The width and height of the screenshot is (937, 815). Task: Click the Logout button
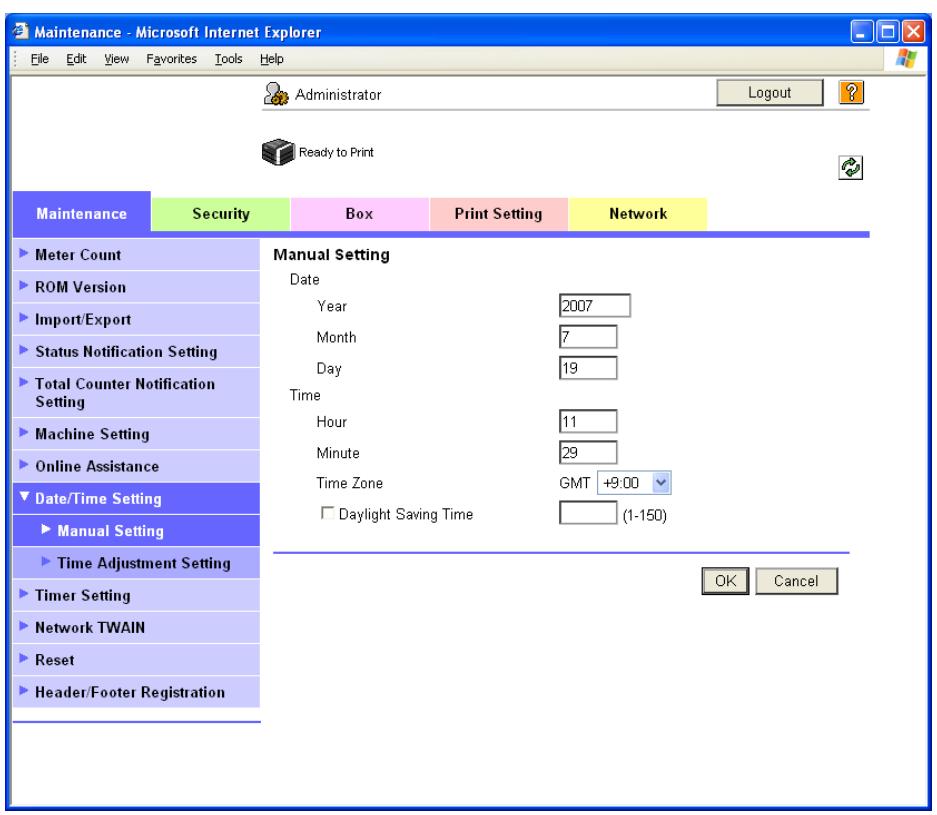coord(770,93)
